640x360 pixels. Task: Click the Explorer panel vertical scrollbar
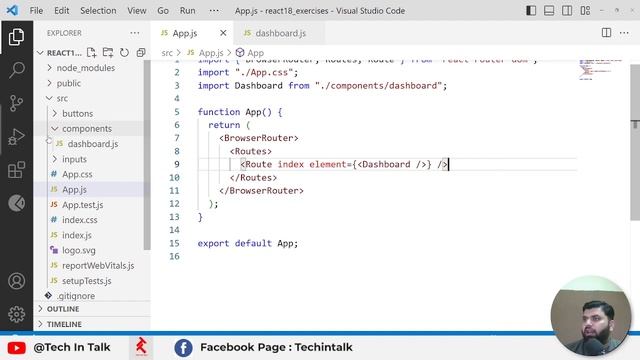click(x=147, y=155)
